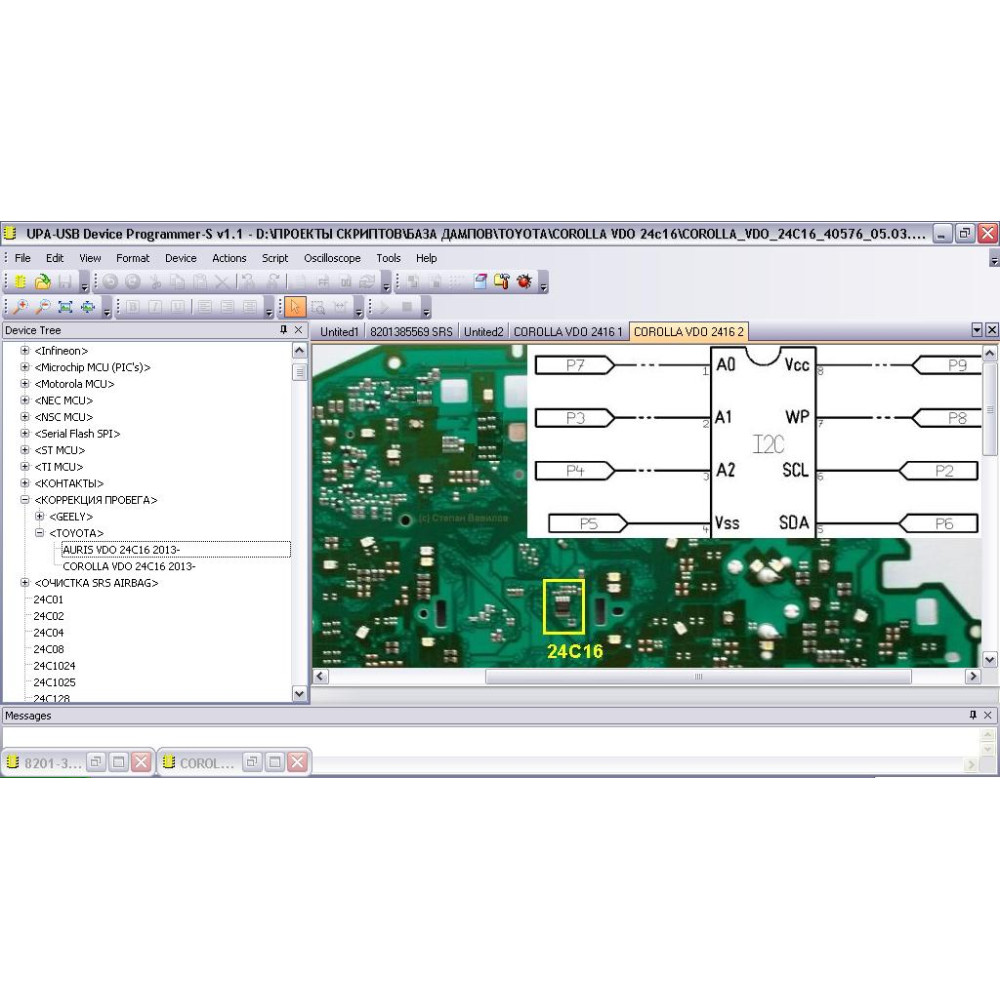Select COROLLA VDO 24C16 2013- tree item

pos(129,566)
